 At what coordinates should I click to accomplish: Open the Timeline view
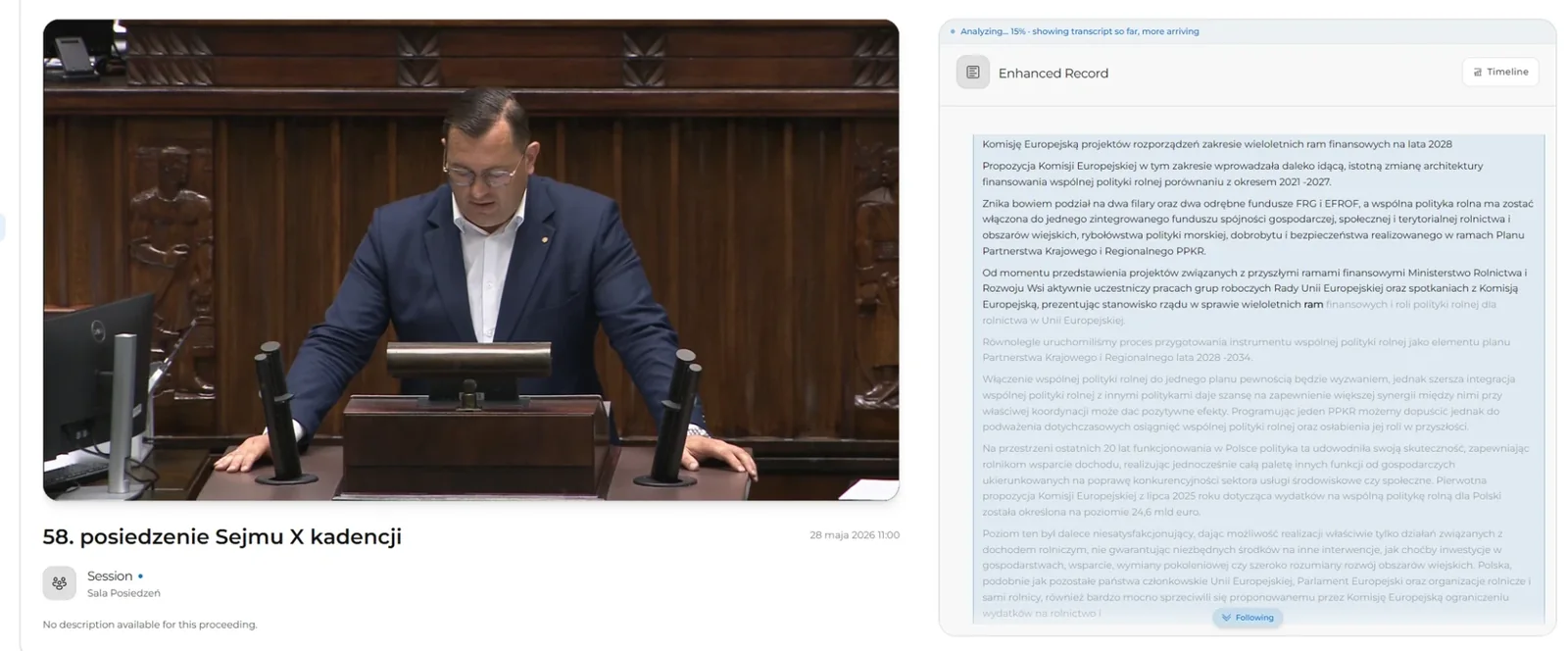click(1500, 72)
